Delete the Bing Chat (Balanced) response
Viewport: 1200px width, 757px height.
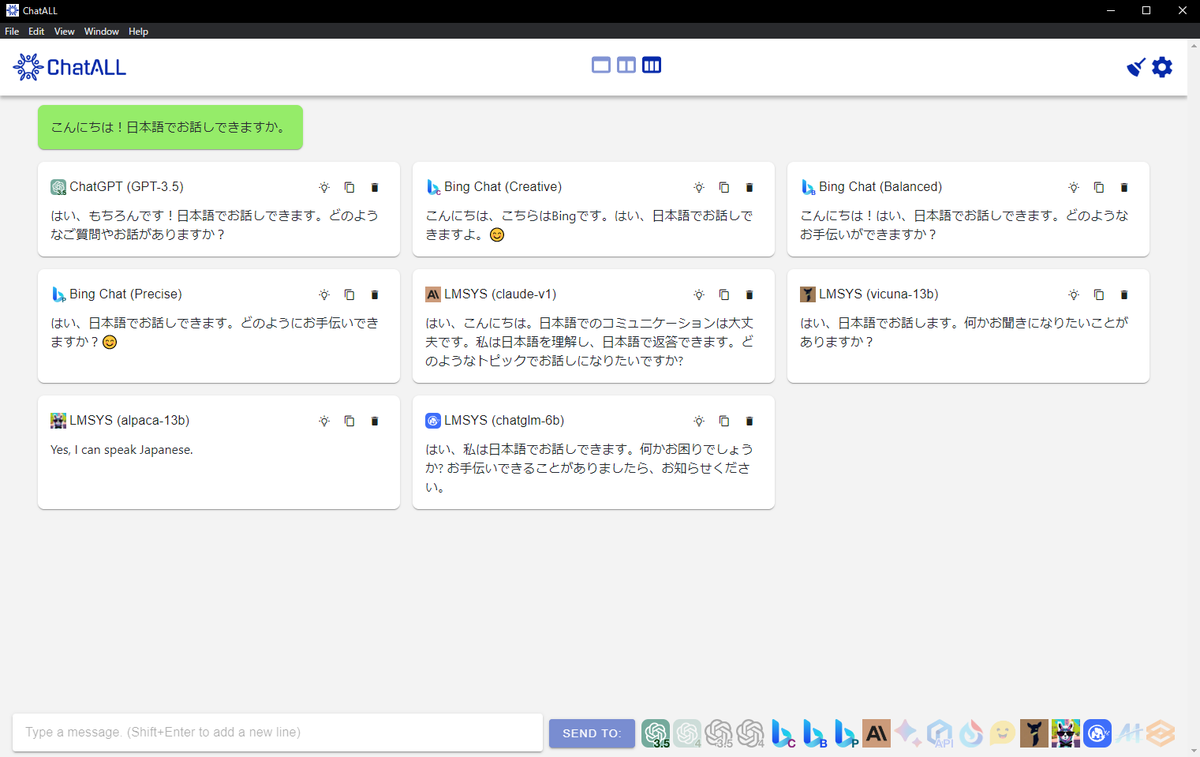point(1124,187)
